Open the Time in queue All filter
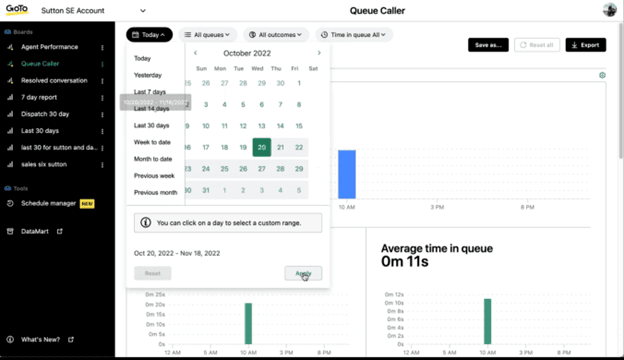The height and width of the screenshot is (360, 624). (354, 35)
